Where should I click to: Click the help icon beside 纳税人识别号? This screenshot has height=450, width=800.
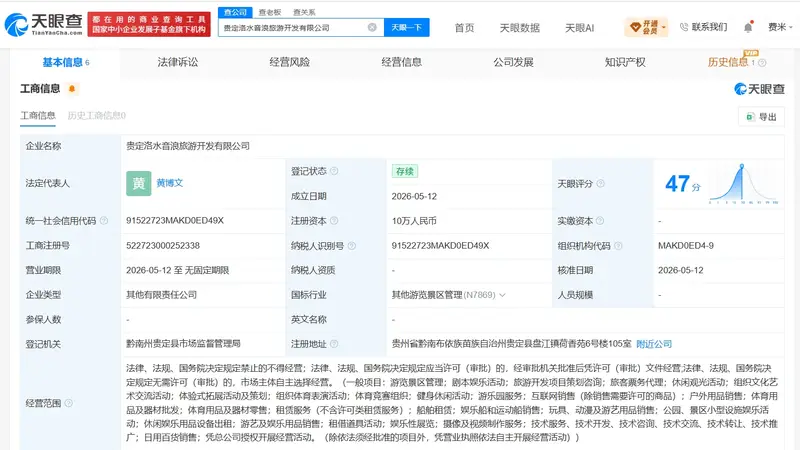click(352, 245)
